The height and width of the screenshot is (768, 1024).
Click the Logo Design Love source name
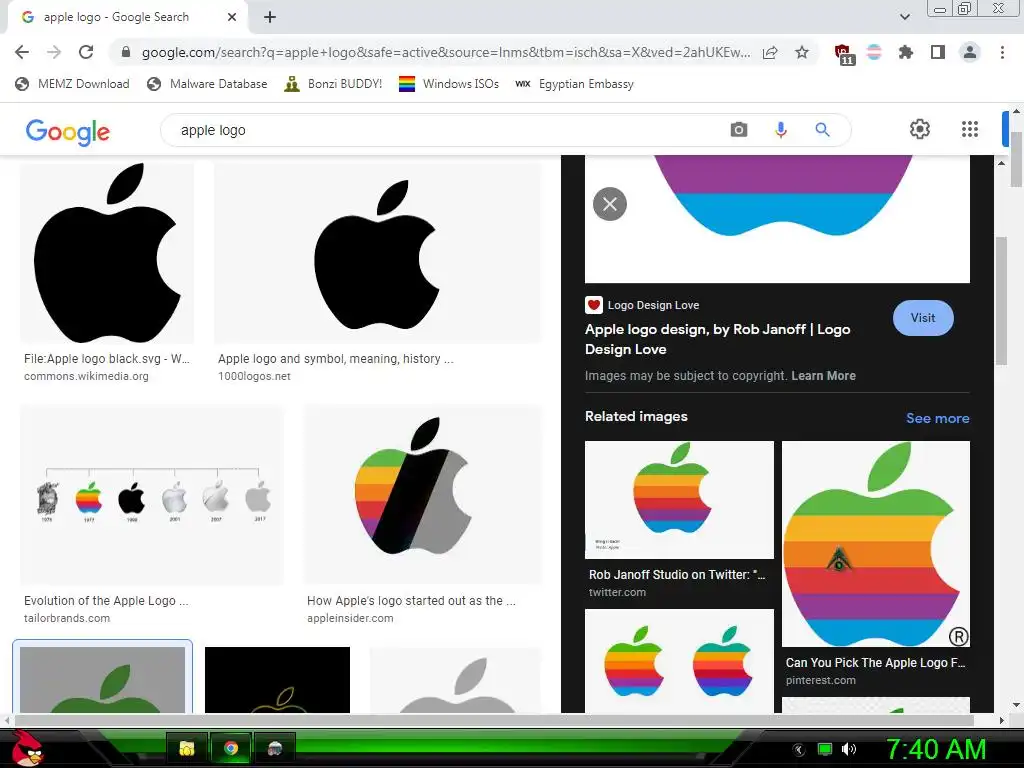(653, 305)
